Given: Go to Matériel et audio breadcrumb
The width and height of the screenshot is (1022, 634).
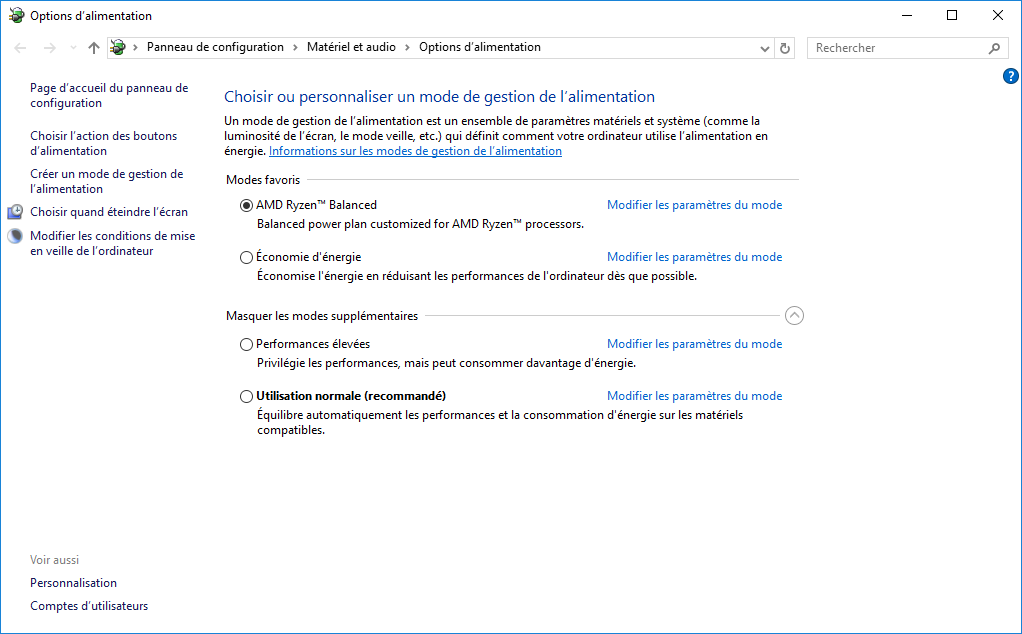Looking at the screenshot, I should 351,47.
